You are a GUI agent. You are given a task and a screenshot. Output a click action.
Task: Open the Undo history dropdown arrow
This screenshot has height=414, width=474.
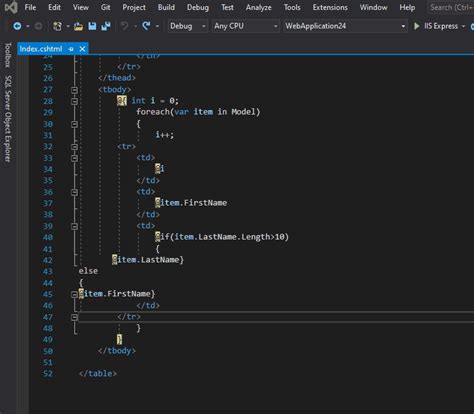[x=135, y=26]
